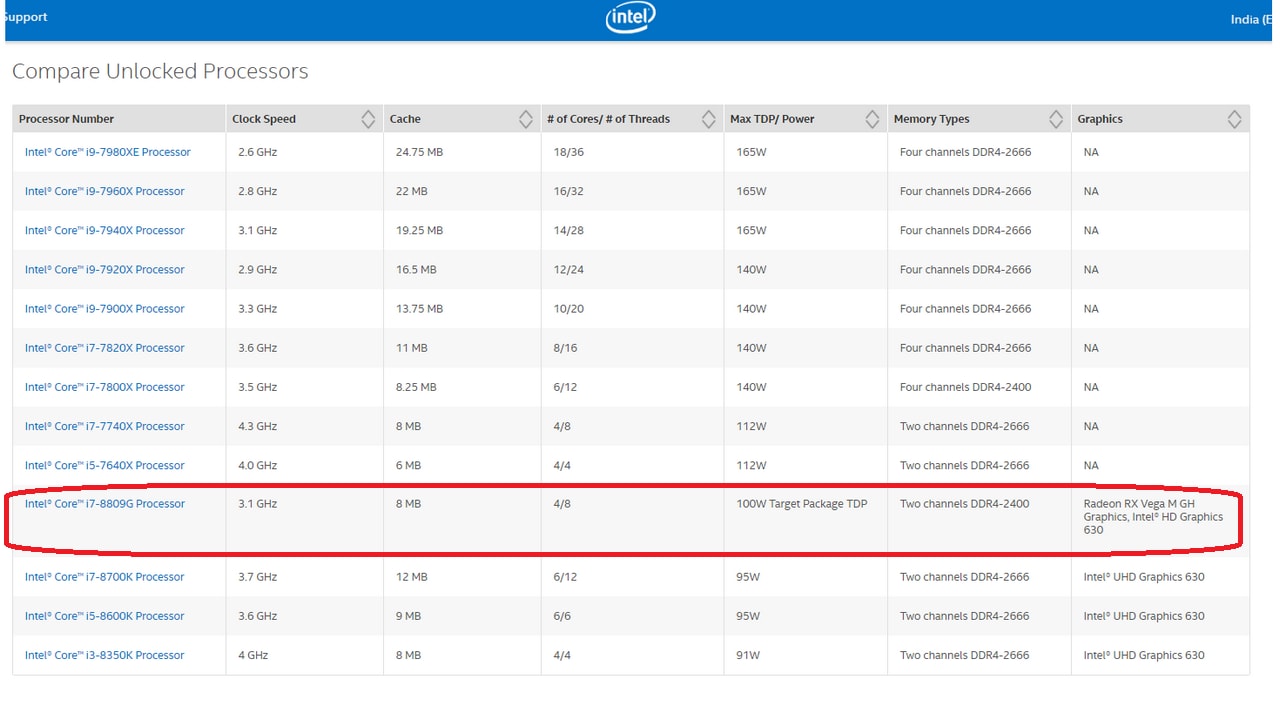Click the 19.25 MB cache value

419,230
